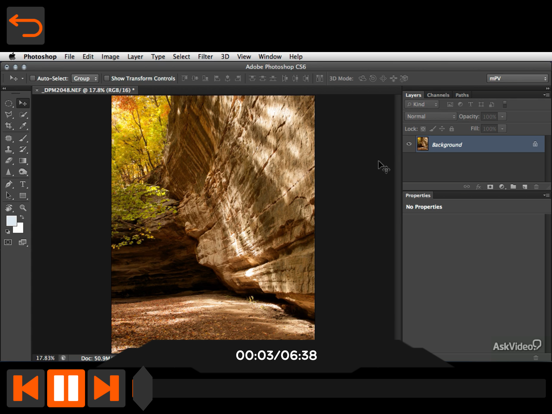
Task: Open the mPV workspace dropdown
Action: [x=518, y=79]
